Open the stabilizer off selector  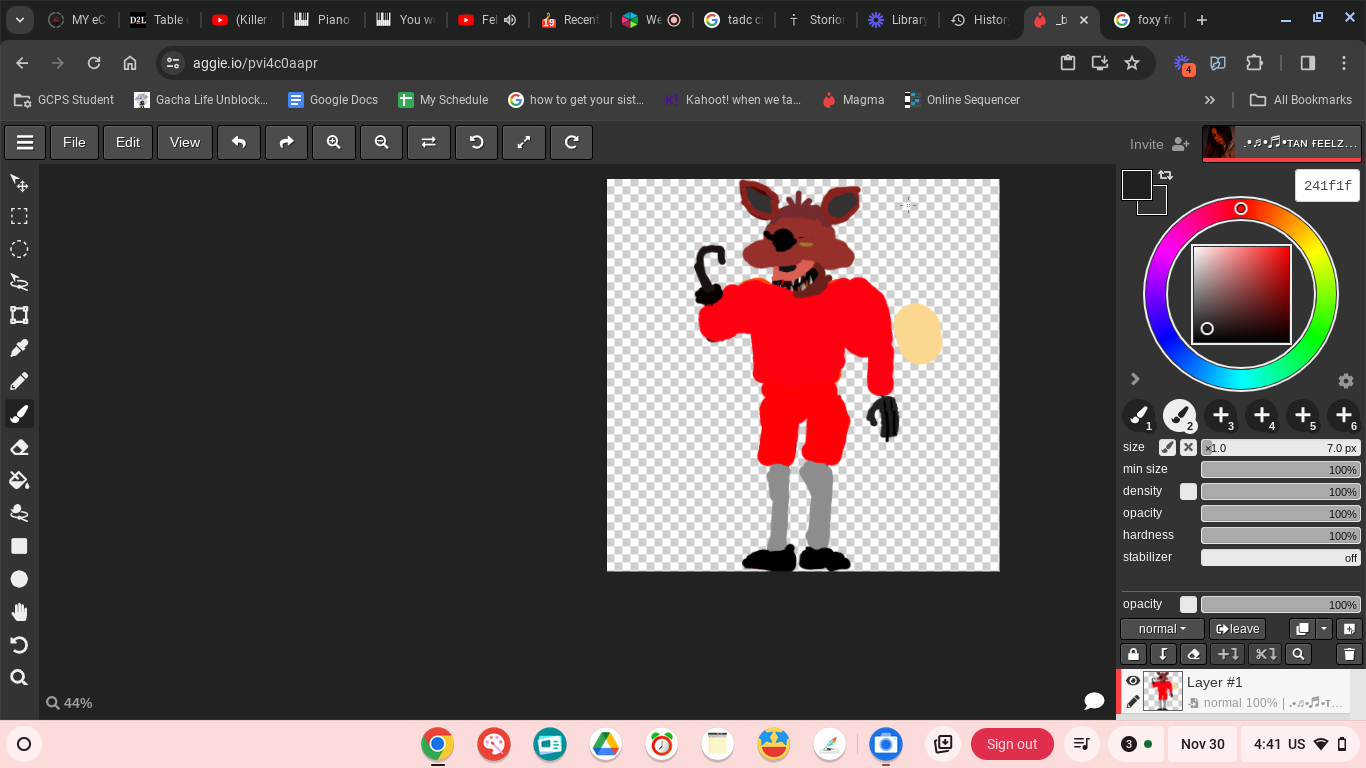pos(1281,558)
